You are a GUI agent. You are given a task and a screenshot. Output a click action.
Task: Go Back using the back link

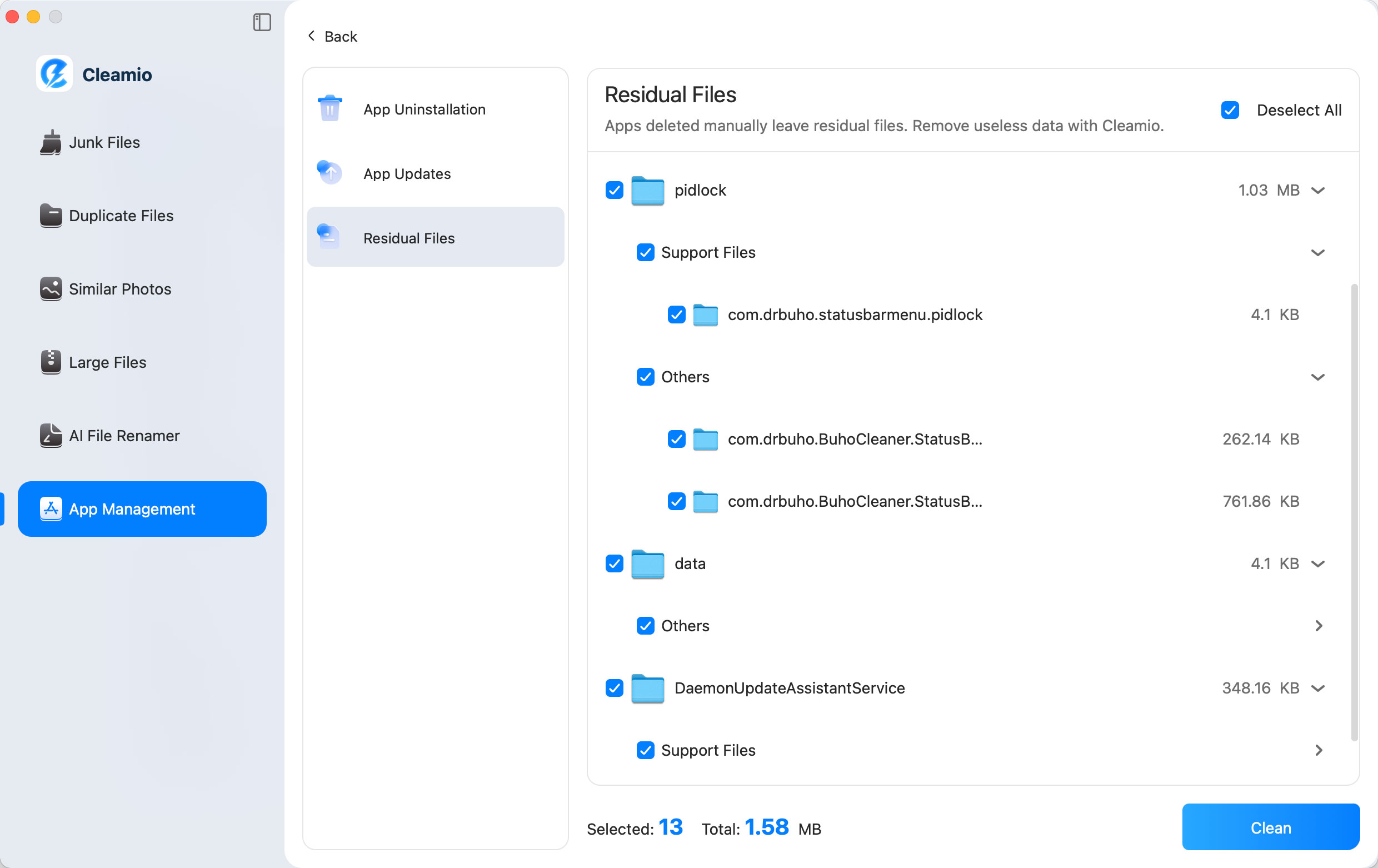[332, 36]
